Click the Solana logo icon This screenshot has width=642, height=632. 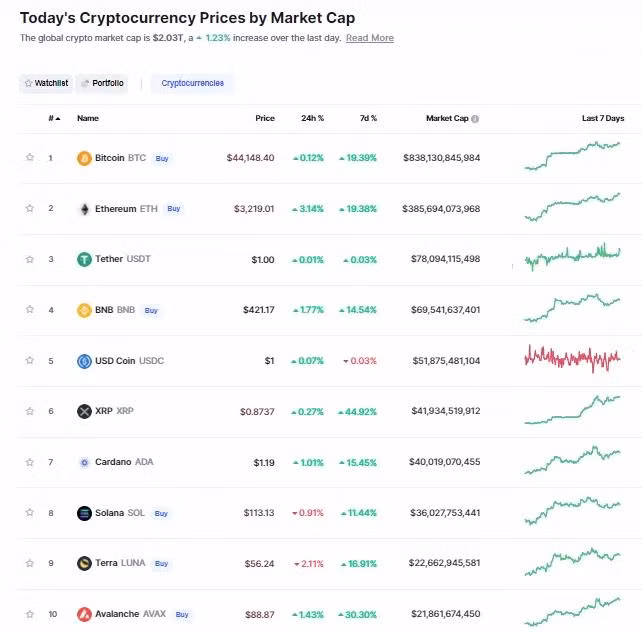click(x=84, y=513)
